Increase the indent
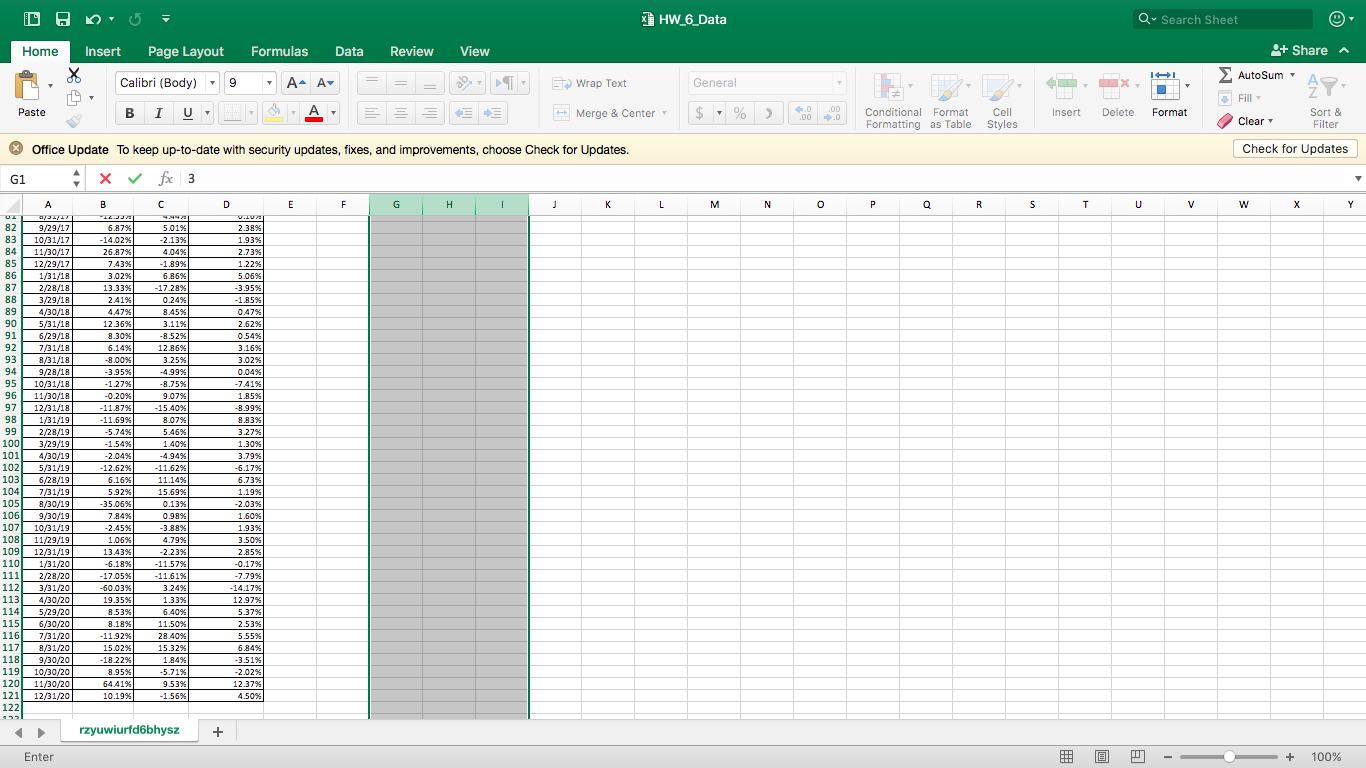The image size is (1366, 768). coord(492,113)
